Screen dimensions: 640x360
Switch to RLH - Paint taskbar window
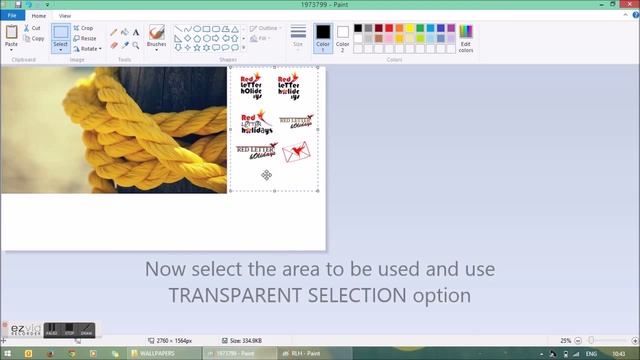tap(314, 353)
